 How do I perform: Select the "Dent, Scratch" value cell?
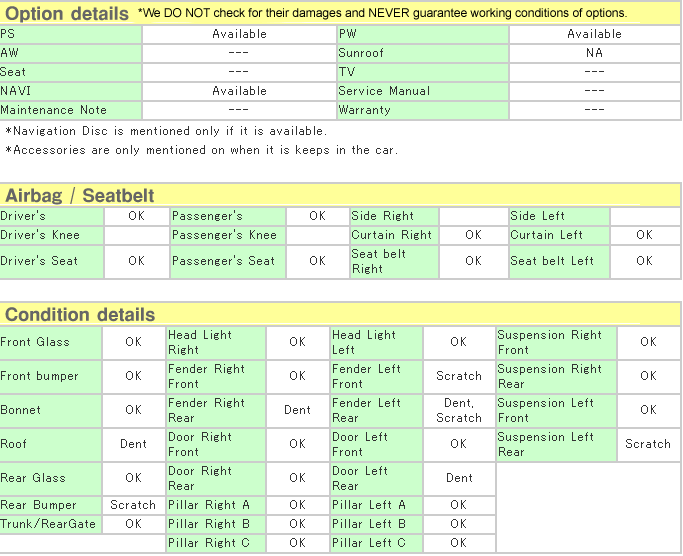click(x=459, y=410)
